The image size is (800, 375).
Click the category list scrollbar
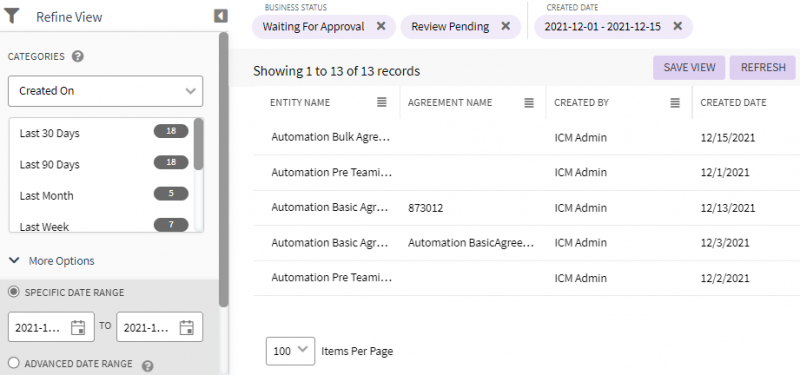[x=199, y=144]
